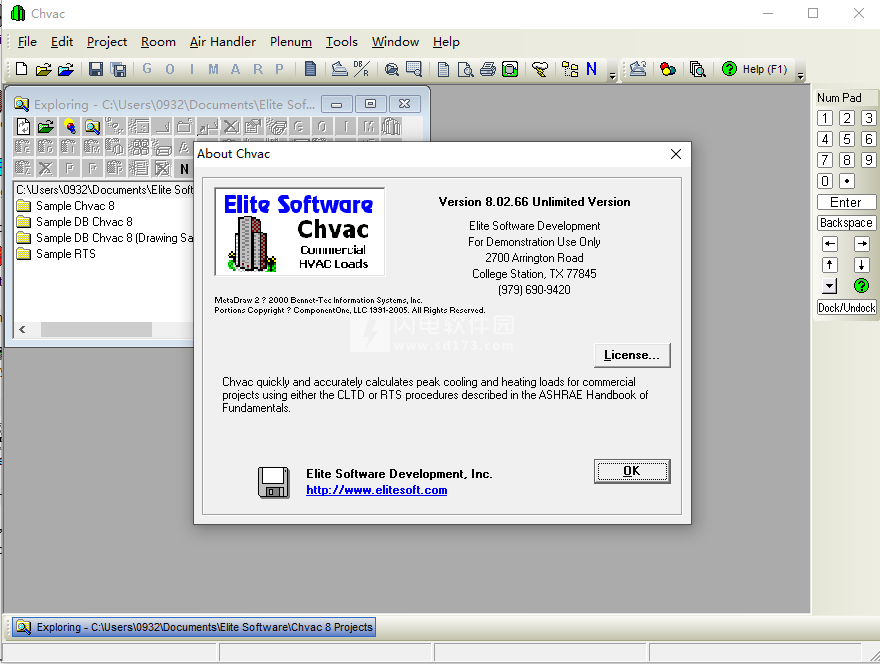This screenshot has height=664, width=880.
Task: Click the colored balls toolbar icon
Action: click(x=668, y=70)
